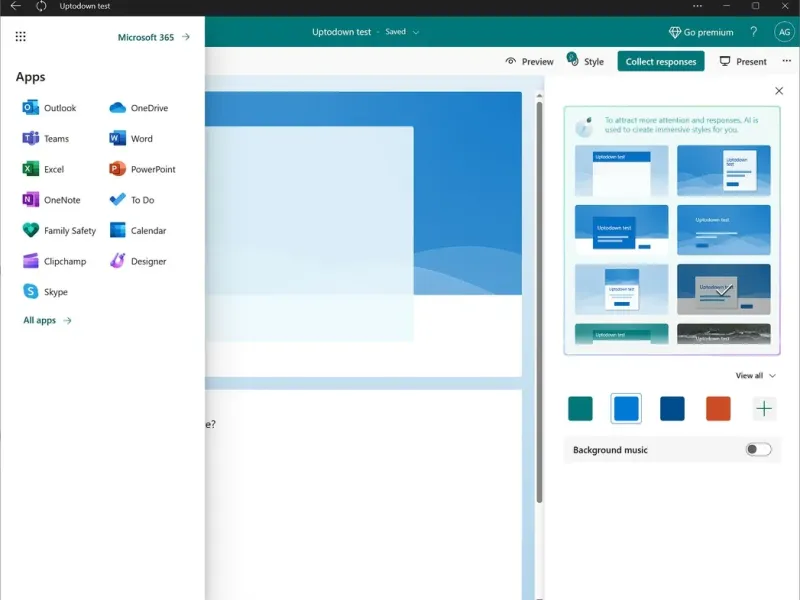
Task: Add a custom theme color with plus
Action: [x=764, y=409]
